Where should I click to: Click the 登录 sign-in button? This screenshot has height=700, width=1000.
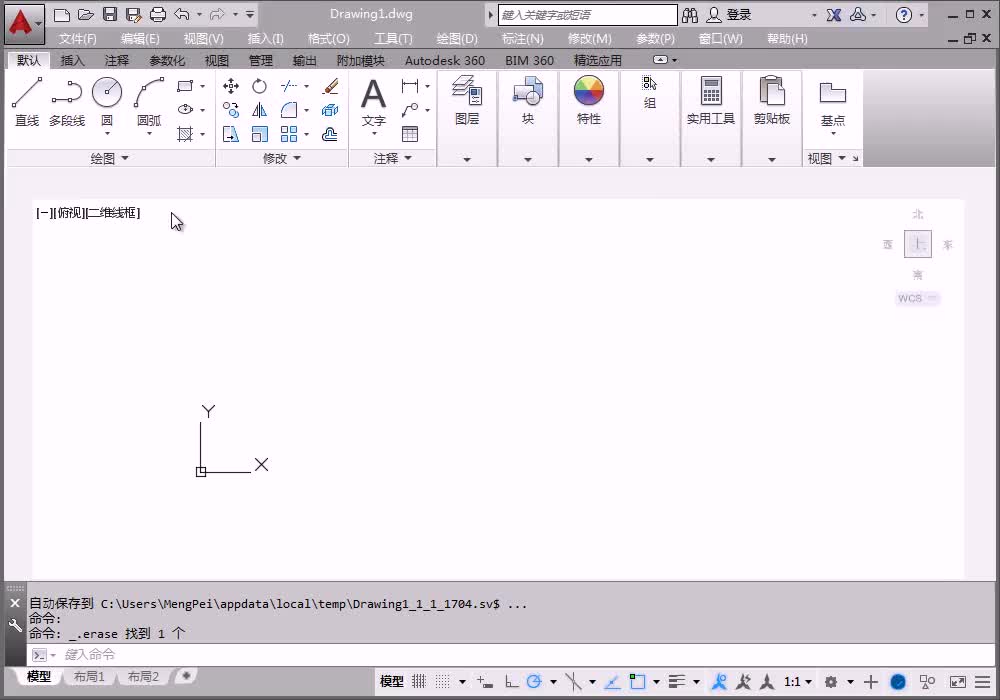coord(730,15)
